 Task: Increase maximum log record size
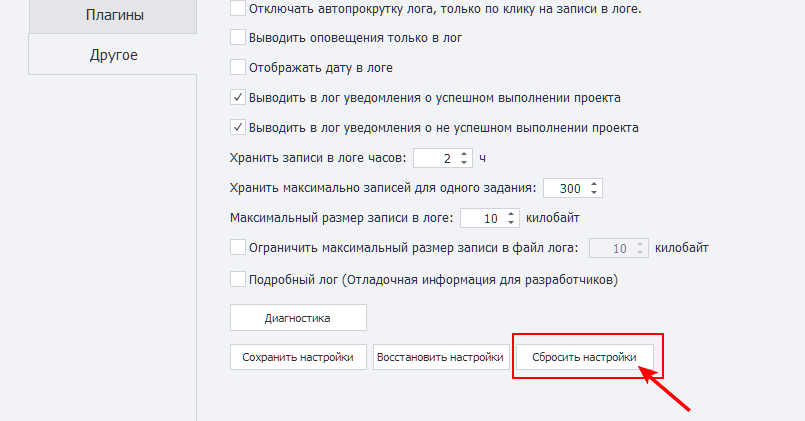512,214
